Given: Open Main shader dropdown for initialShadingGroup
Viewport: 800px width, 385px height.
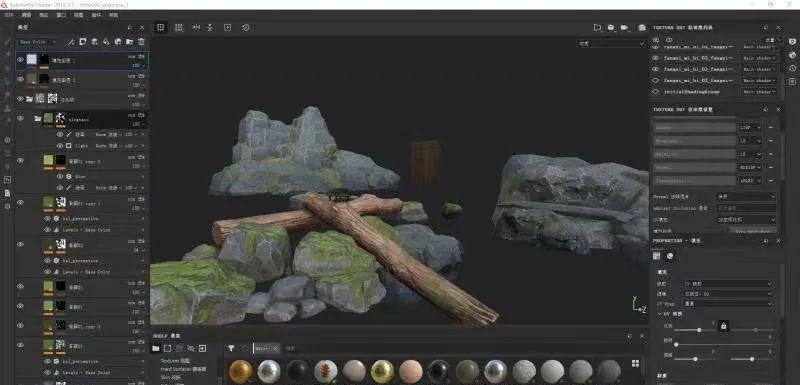Looking at the screenshot, I should (x=759, y=92).
